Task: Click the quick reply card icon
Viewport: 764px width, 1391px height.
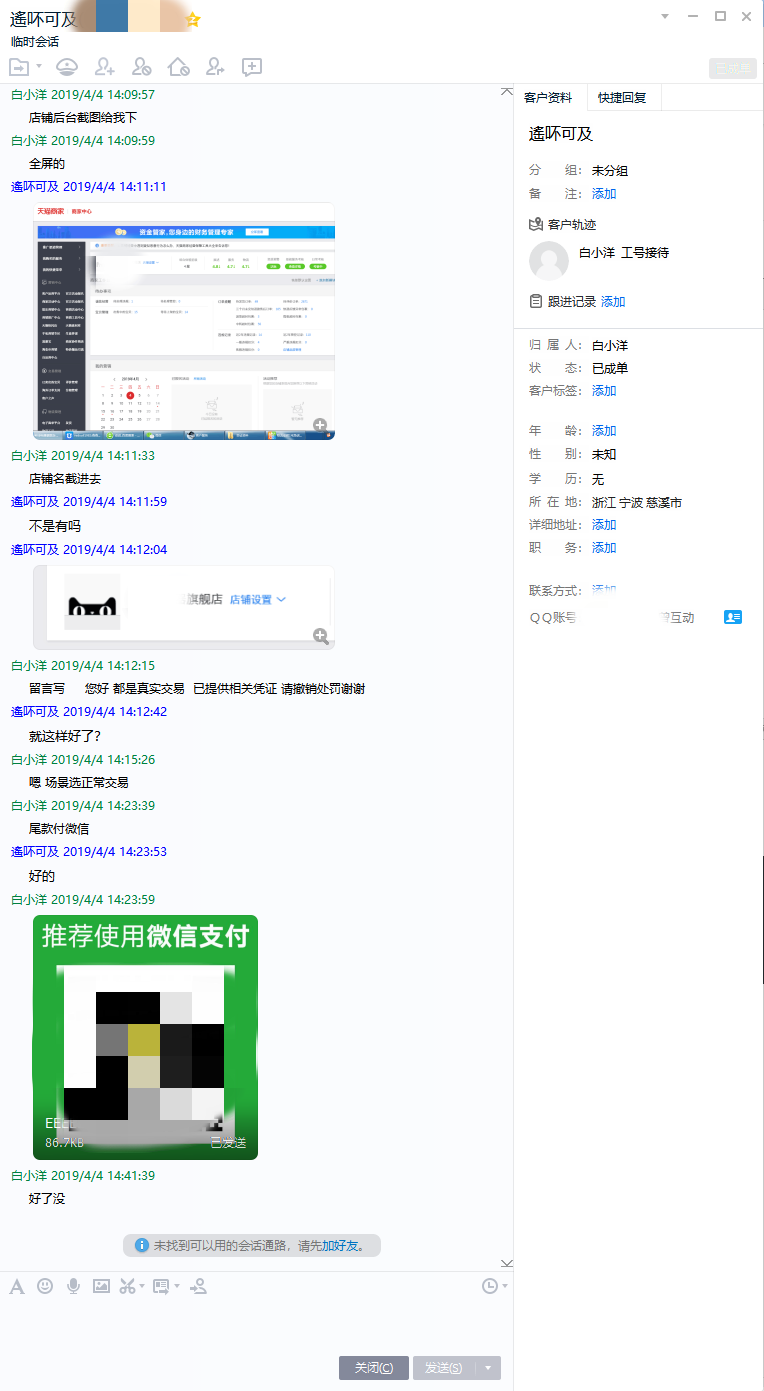Action: (161, 1286)
